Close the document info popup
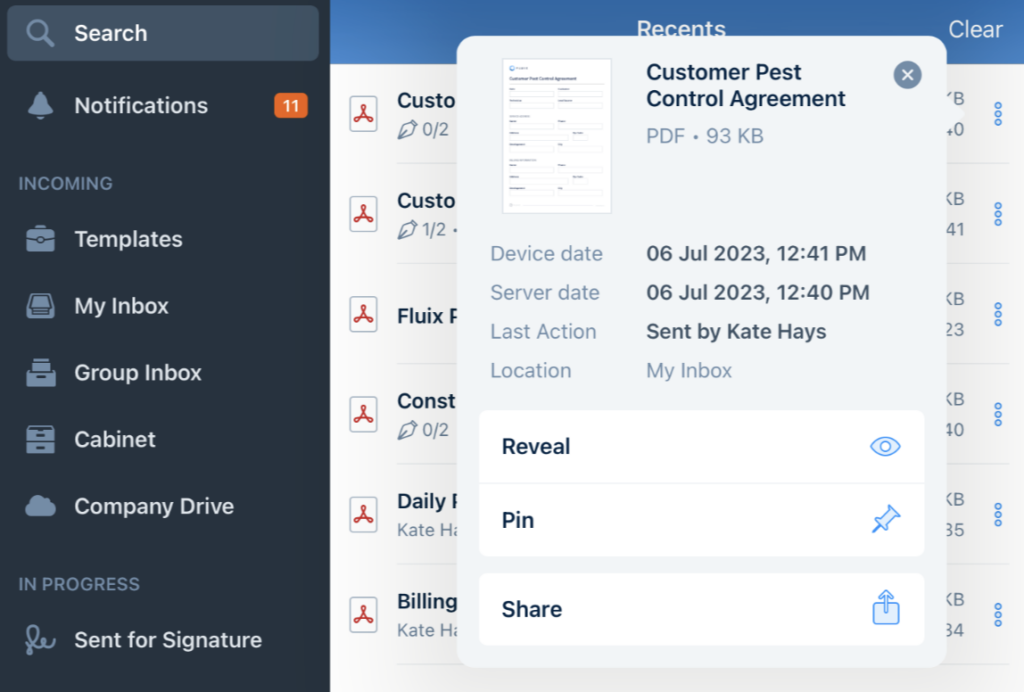This screenshot has width=1024, height=692. click(907, 75)
